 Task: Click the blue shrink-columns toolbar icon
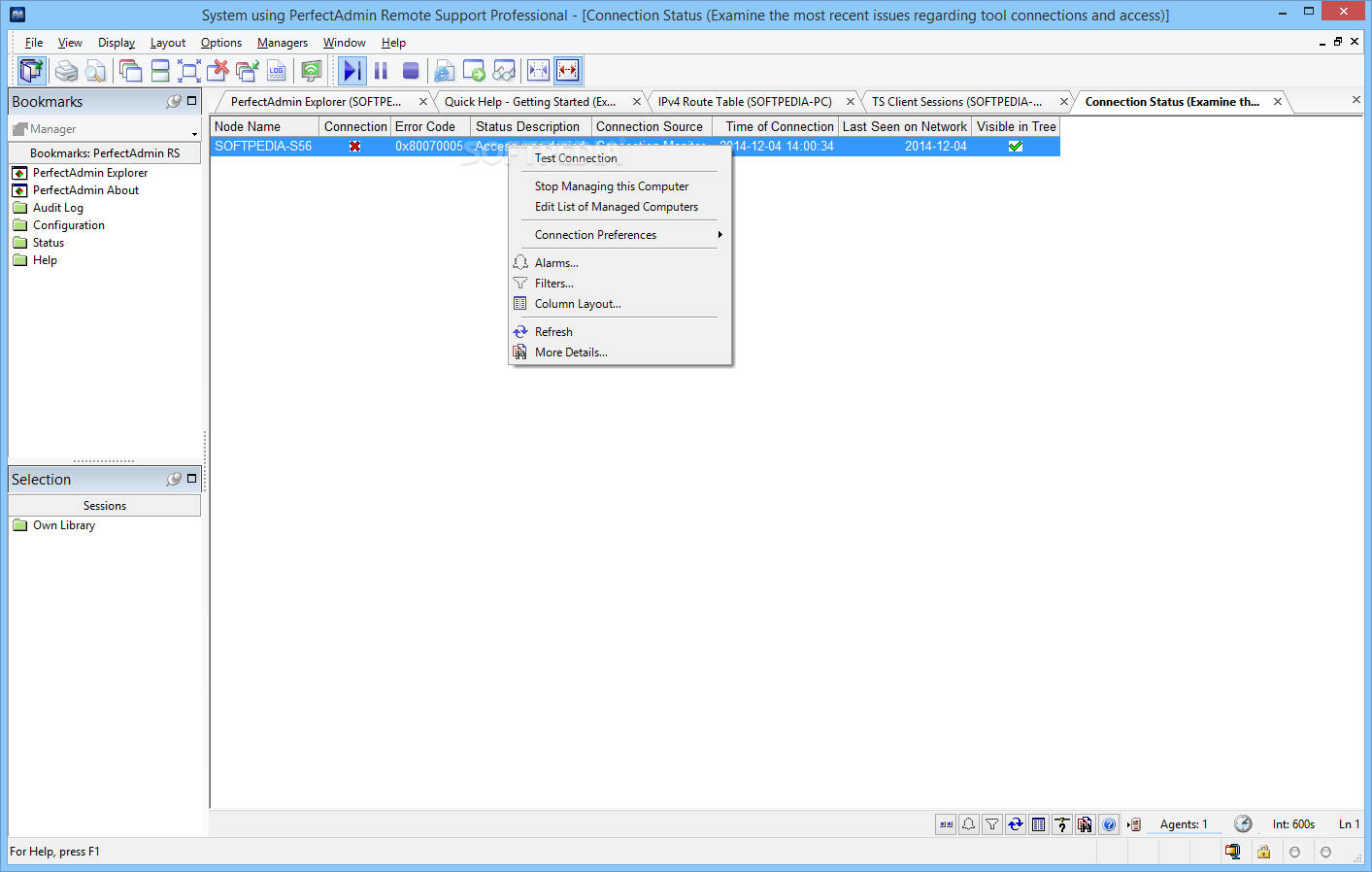[x=538, y=71]
